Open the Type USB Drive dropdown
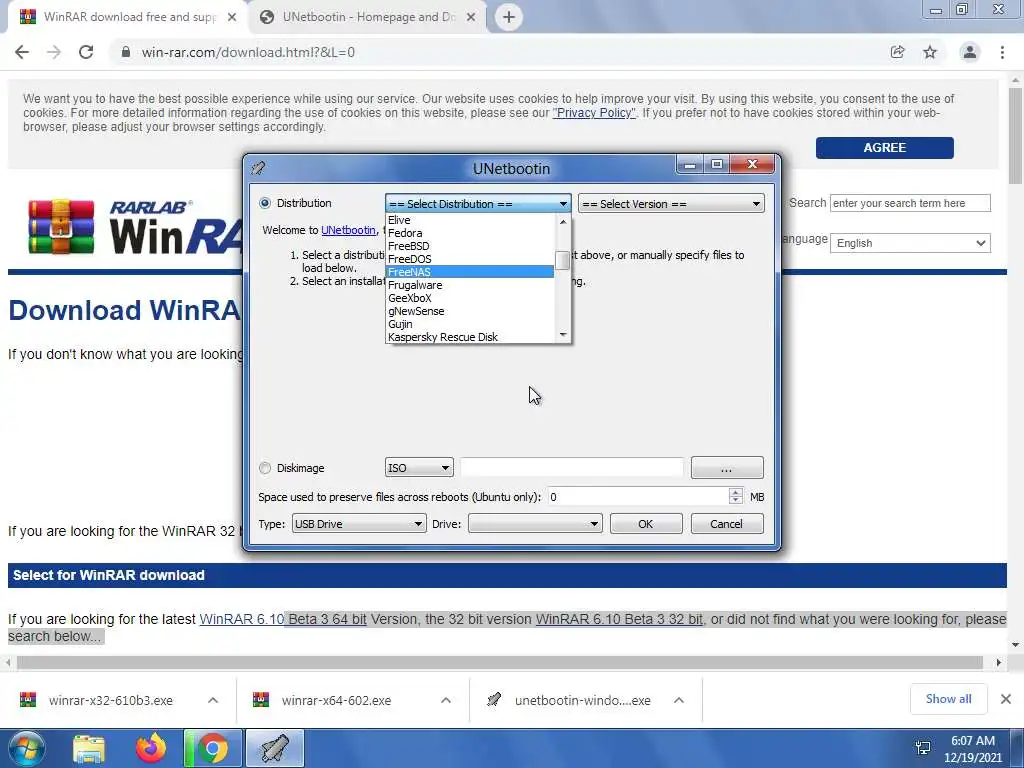1024x768 pixels. coord(359,524)
